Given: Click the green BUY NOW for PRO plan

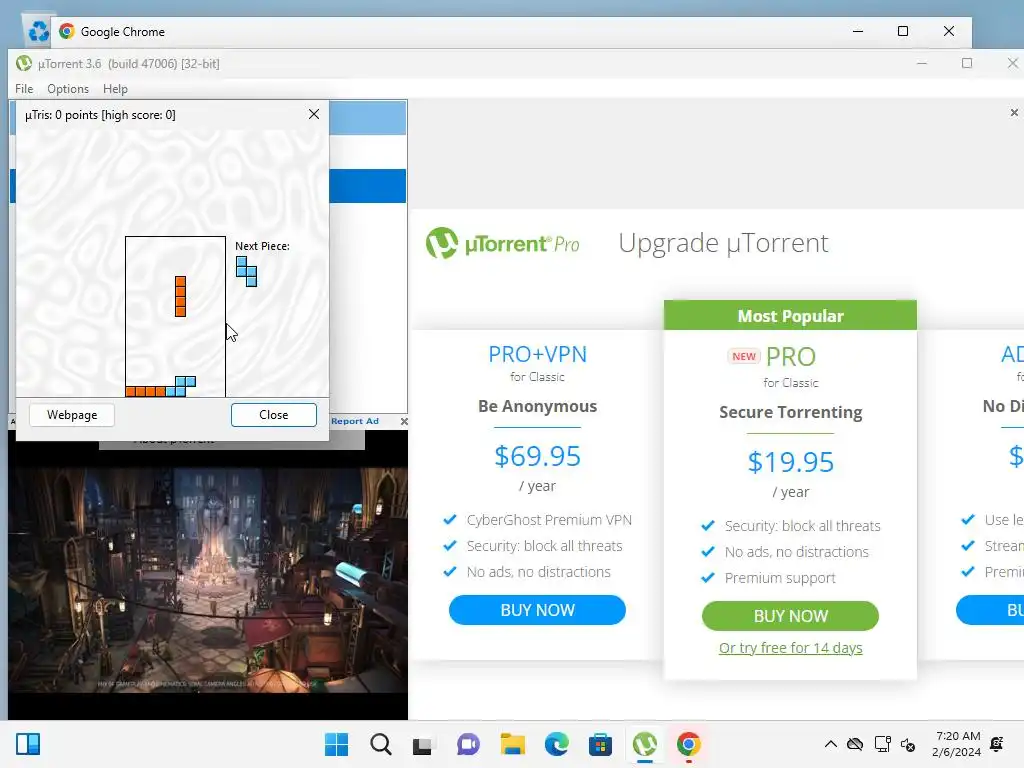Looking at the screenshot, I should (x=790, y=616).
